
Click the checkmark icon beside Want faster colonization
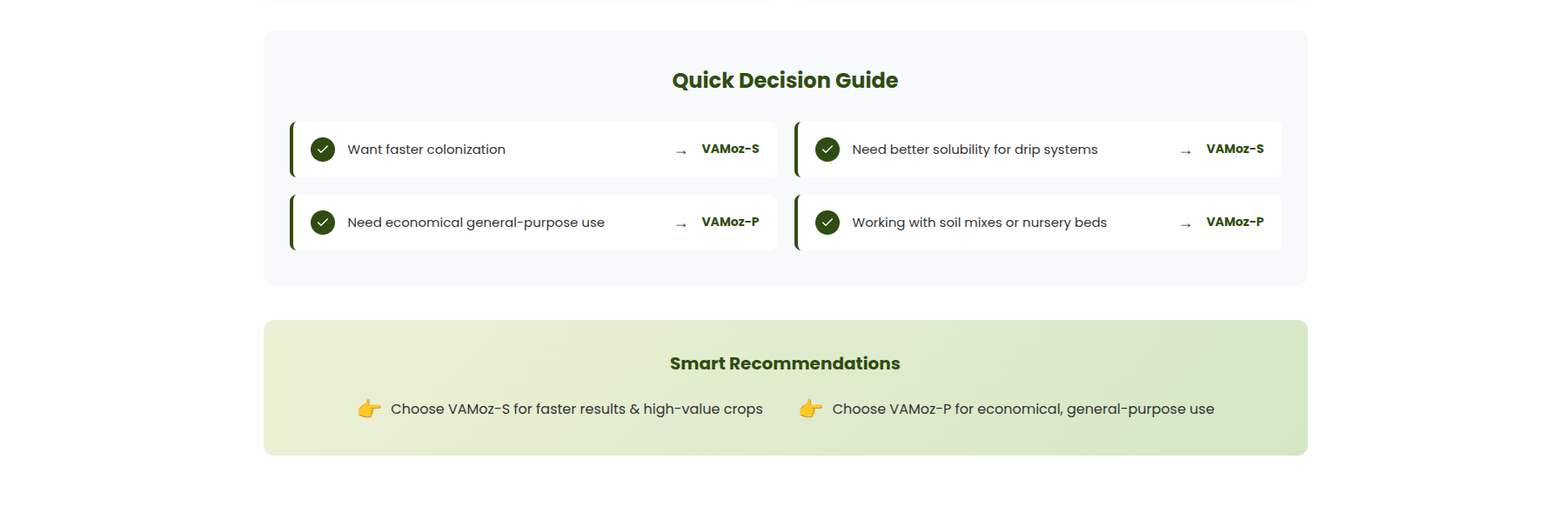pyautogui.click(x=323, y=150)
